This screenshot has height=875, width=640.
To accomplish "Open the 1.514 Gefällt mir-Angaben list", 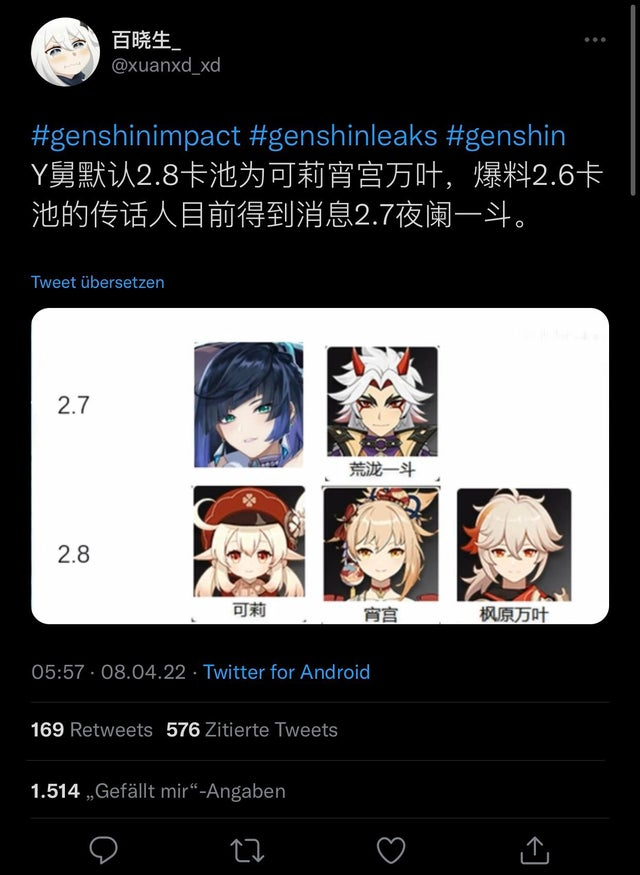I will 158,791.
